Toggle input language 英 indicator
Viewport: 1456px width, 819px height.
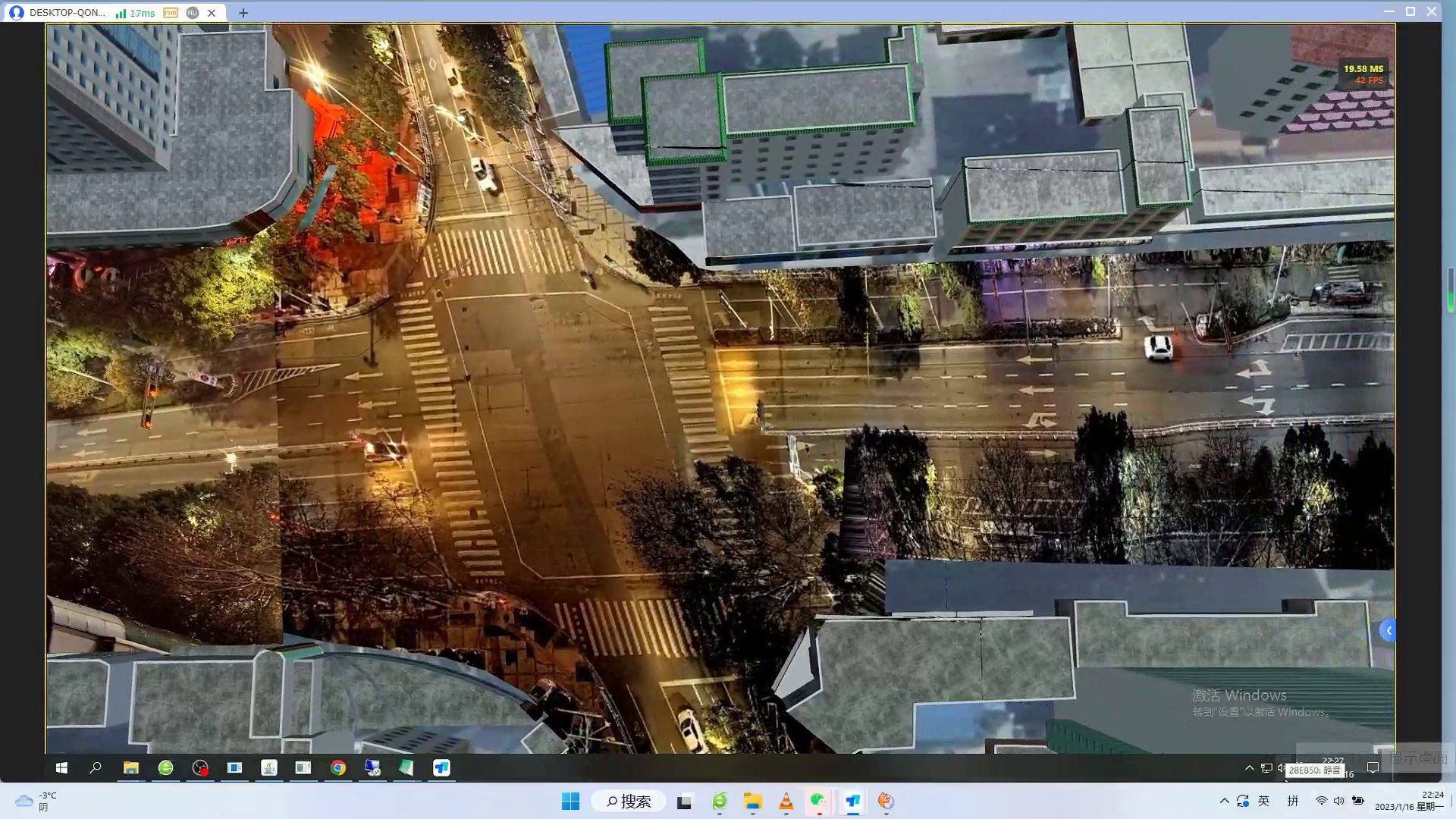[x=1263, y=801]
